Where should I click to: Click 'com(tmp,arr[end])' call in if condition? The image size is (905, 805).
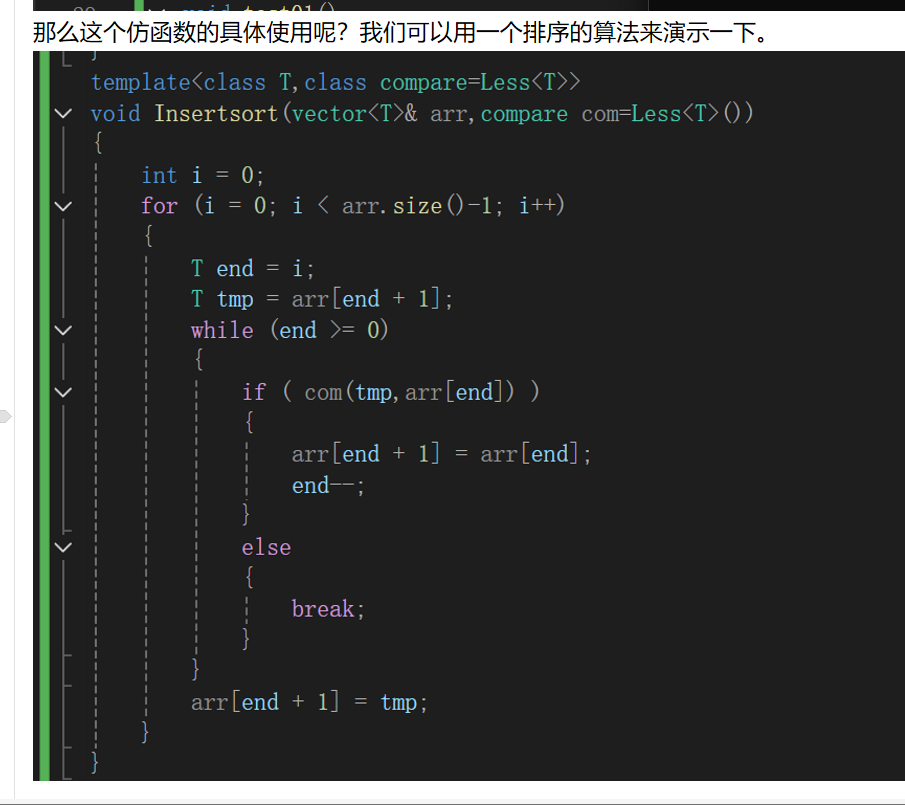click(409, 392)
